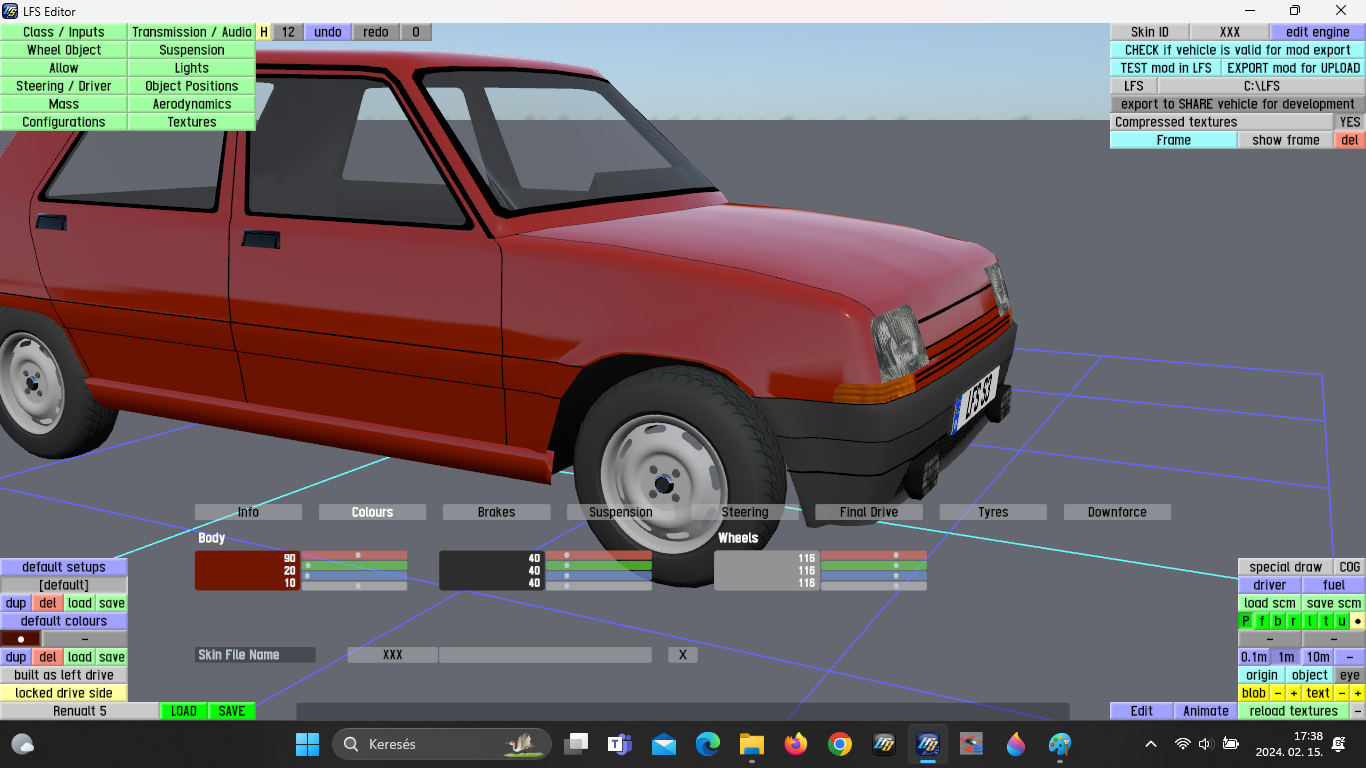Toggle Compressed textures YES setting
This screenshot has height=768, width=1366.
[x=1350, y=122]
